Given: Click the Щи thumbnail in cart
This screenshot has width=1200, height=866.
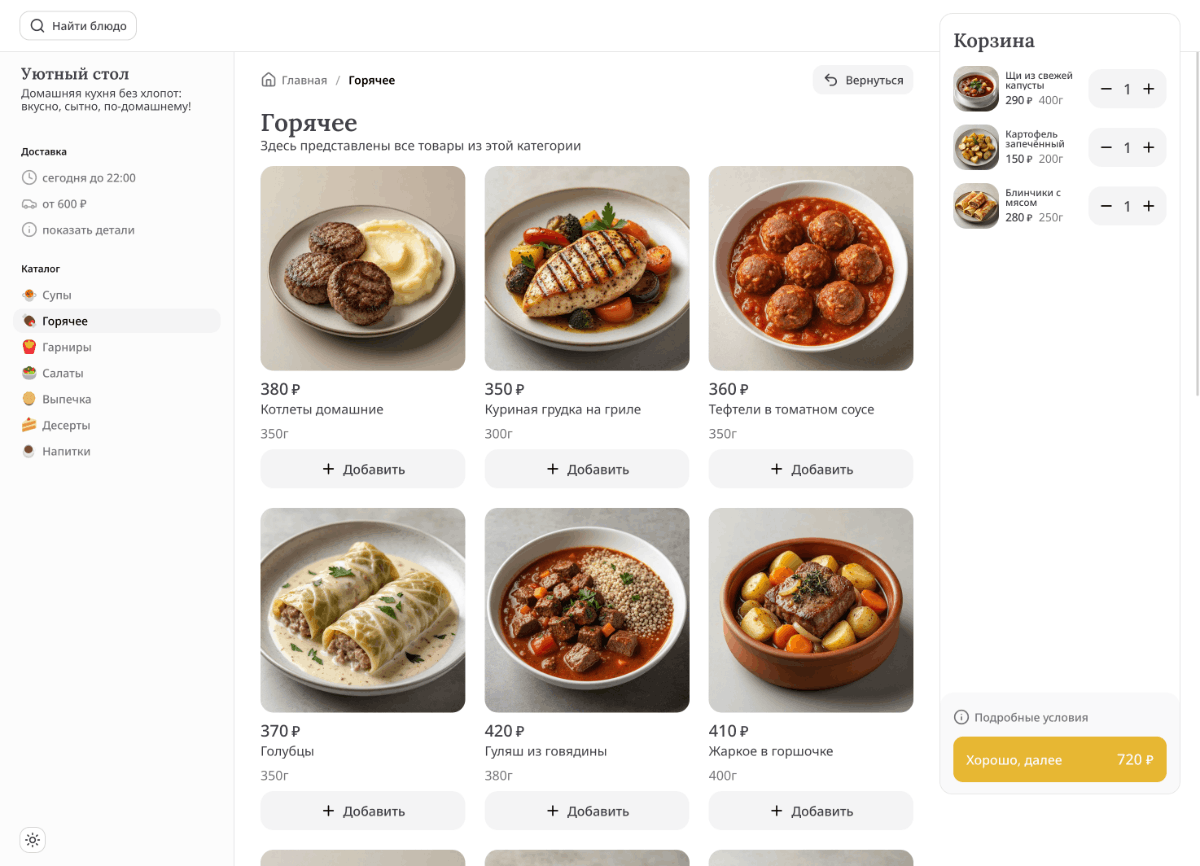Looking at the screenshot, I should coord(976,89).
